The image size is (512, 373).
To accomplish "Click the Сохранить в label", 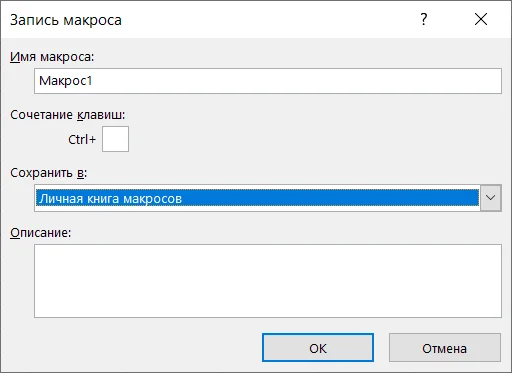I will coord(48,173).
